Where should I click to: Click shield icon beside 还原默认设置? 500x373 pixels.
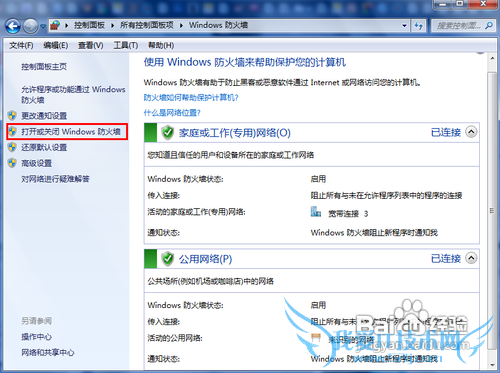[12, 147]
